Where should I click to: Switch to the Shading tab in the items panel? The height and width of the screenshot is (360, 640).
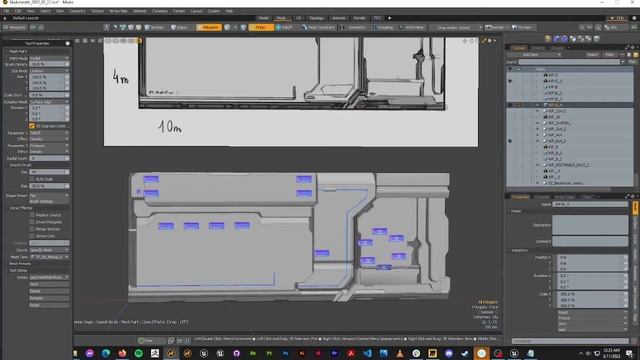click(538, 48)
